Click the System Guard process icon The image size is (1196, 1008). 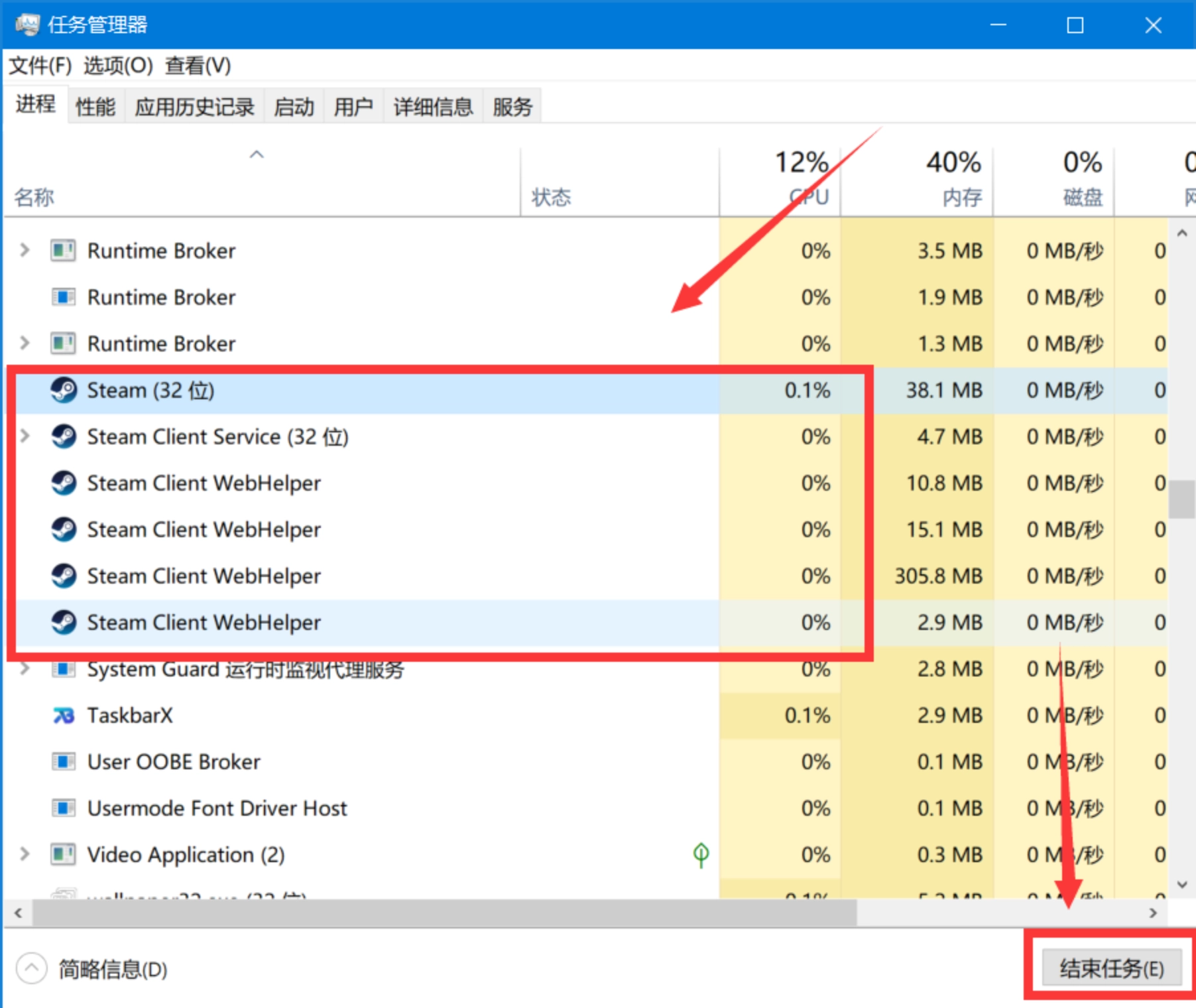pyautogui.click(x=64, y=668)
